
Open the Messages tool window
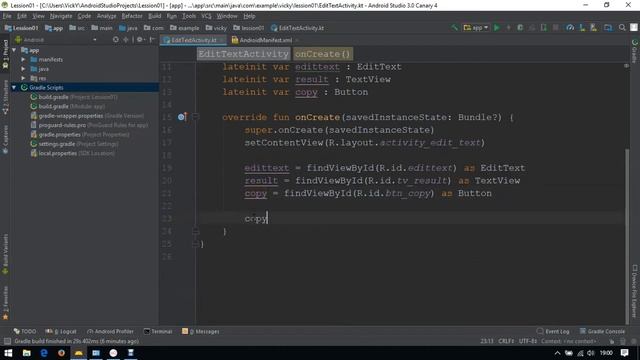click(x=200, y=331)
